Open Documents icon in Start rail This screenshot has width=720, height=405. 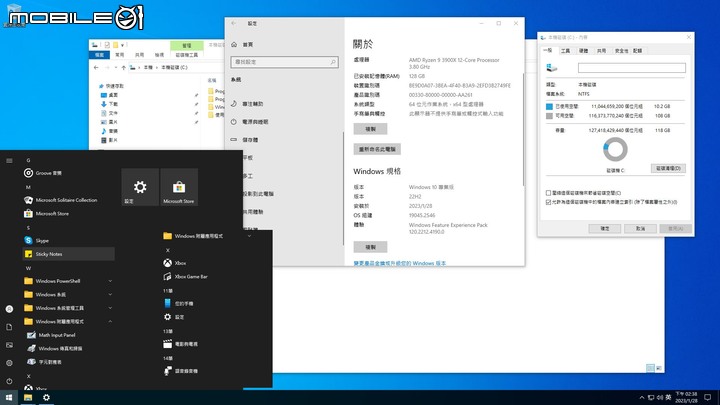coord(9,327)
